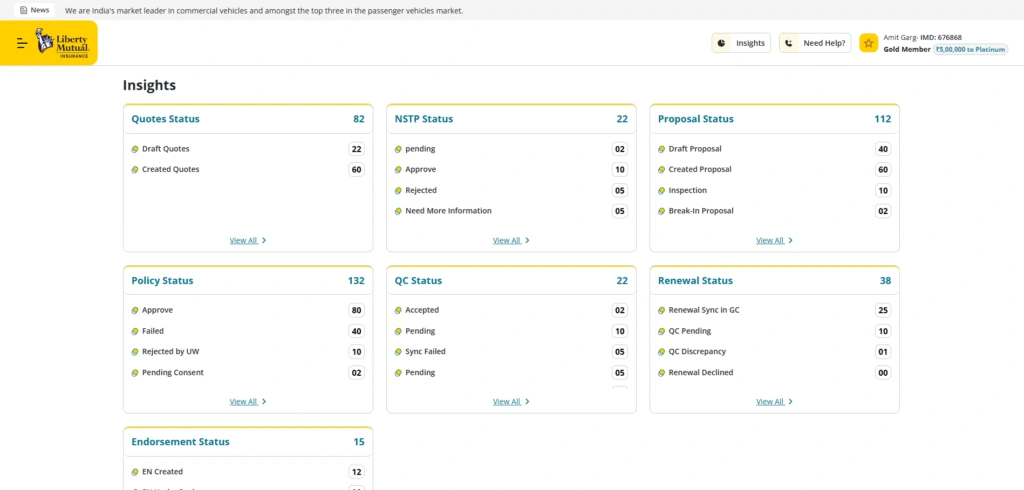Click the gold star membership icon
The height and width of the screenshot is (490, 1024).
(x=868, y=43)
